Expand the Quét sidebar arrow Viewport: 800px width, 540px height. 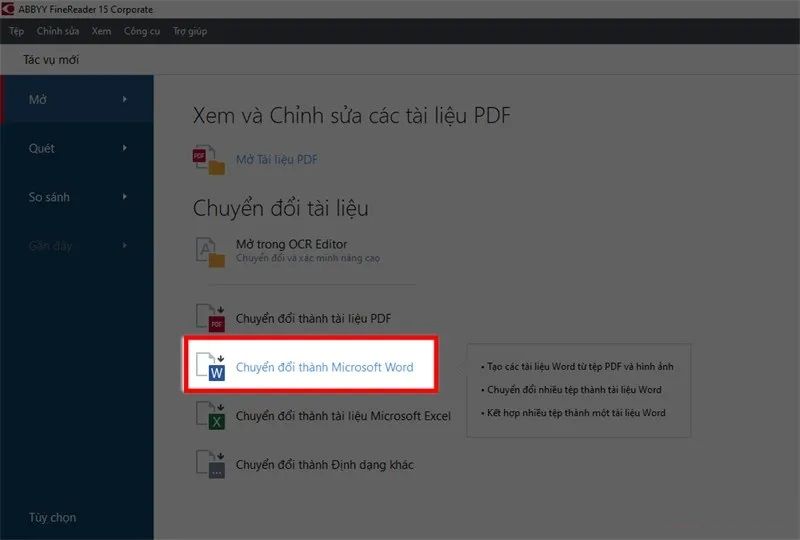click(124, 148)
